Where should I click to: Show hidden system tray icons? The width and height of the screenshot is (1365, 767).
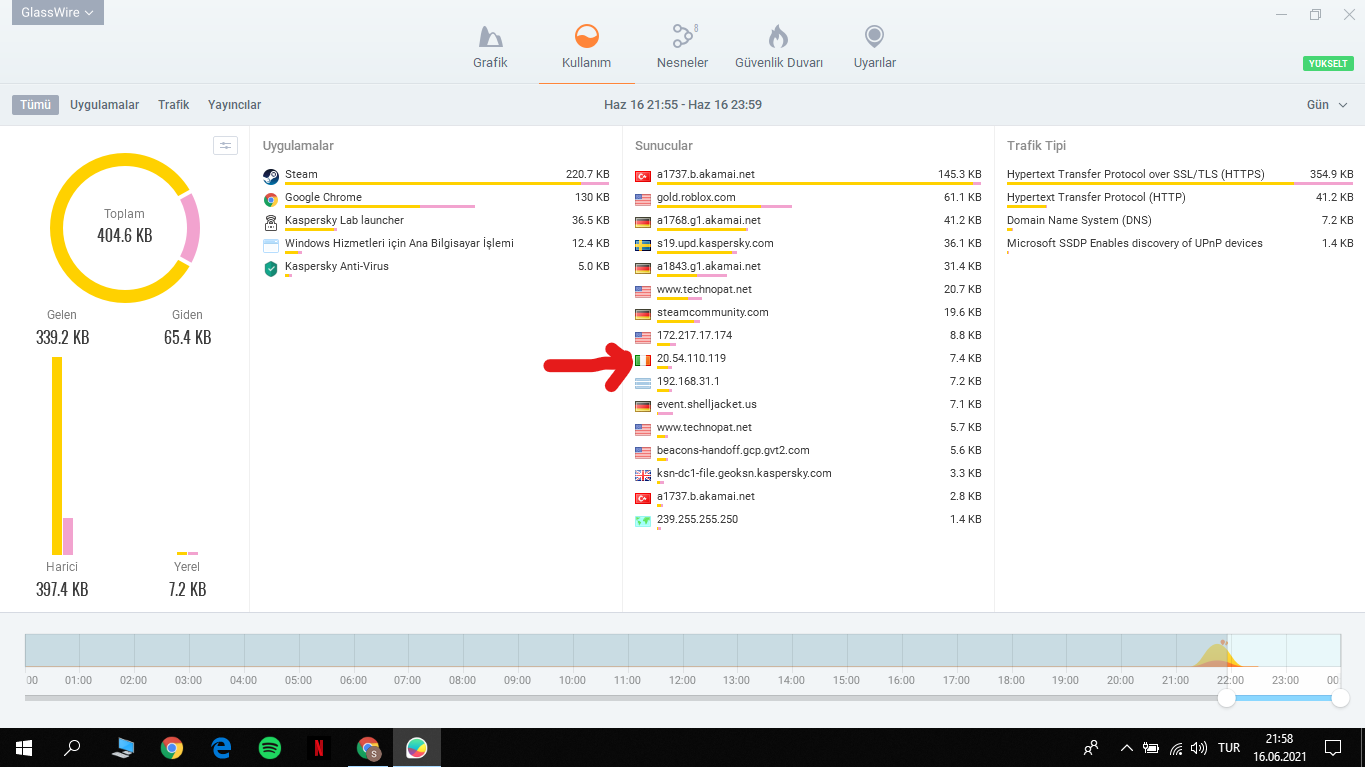click(x=1127, y=747)
